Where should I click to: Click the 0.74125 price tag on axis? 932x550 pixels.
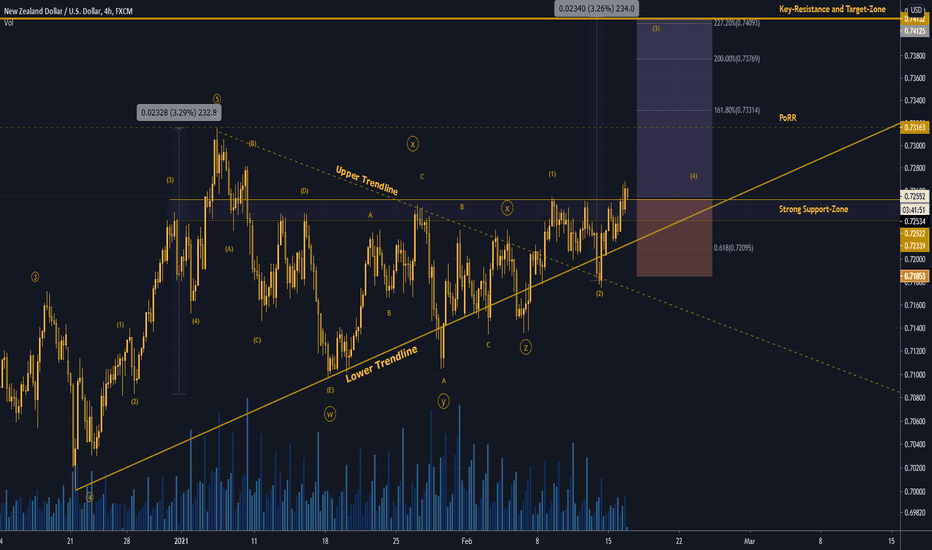coord(915,31)
